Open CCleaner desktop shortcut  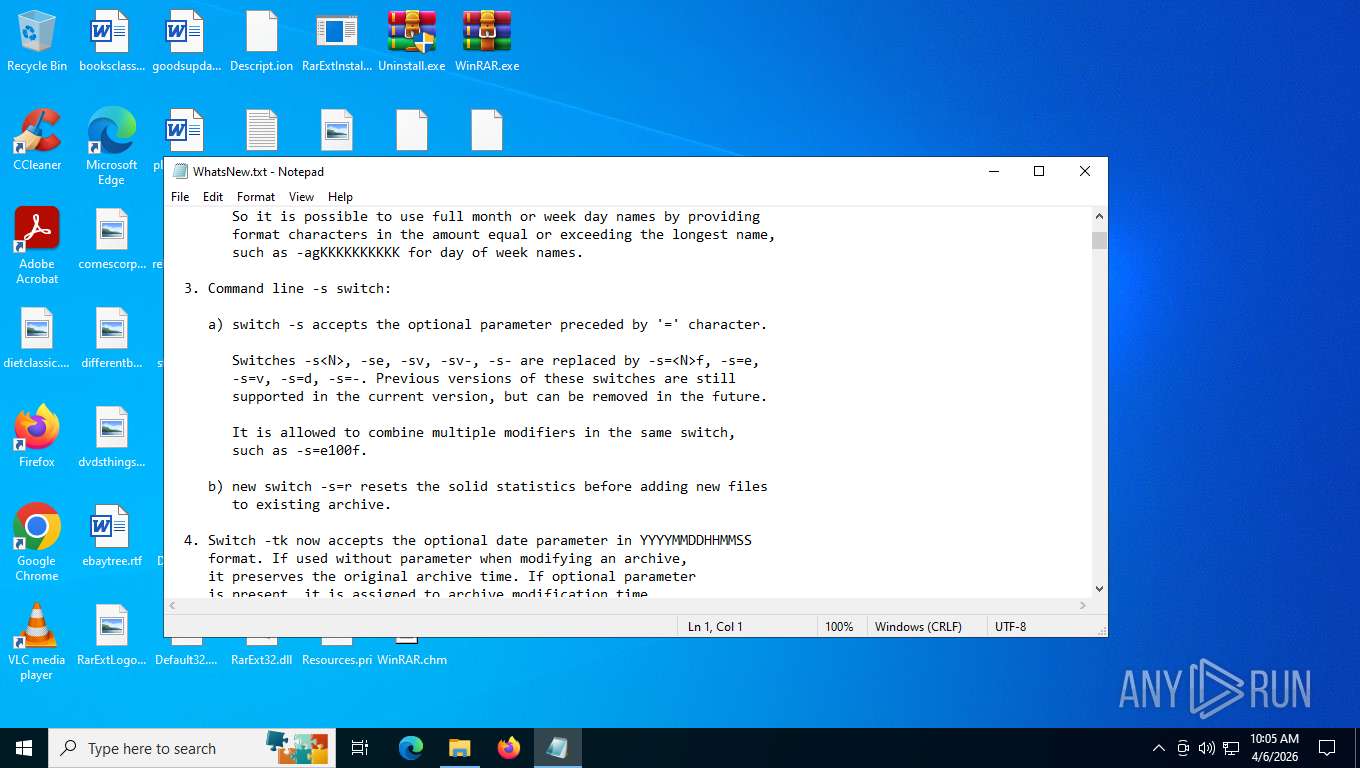click(37, 140)
